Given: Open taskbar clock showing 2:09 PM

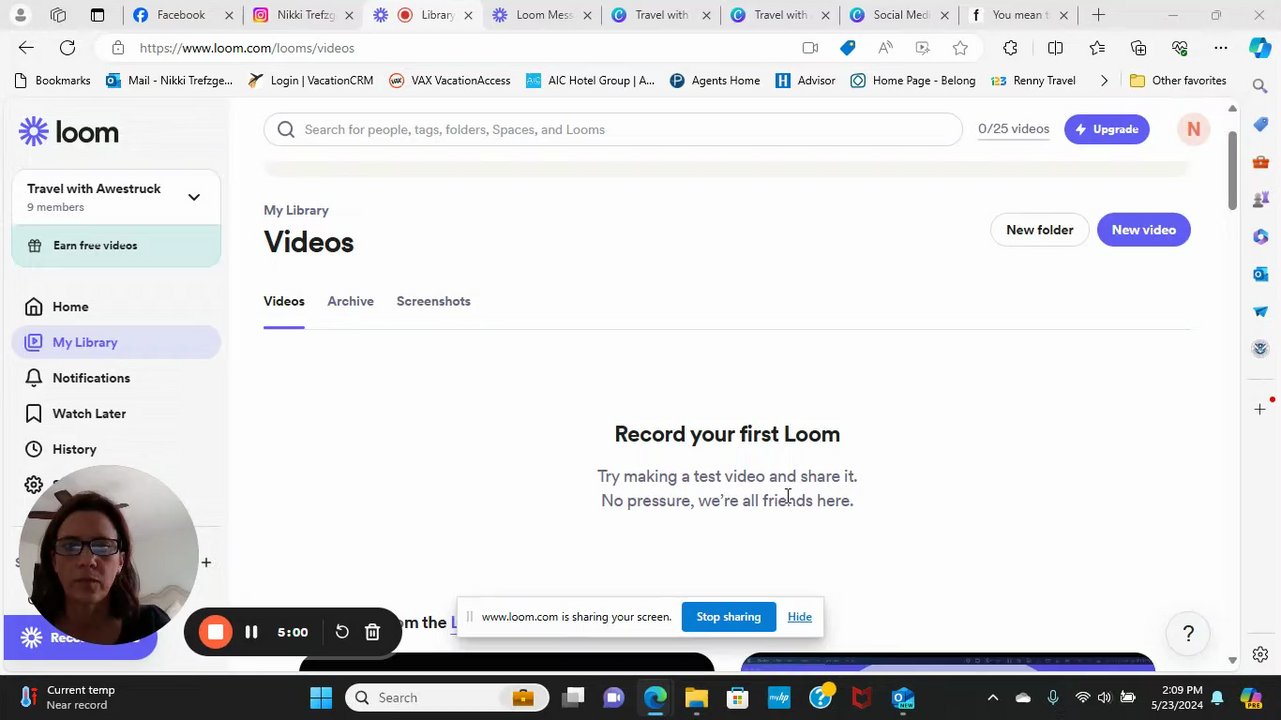Looking at the screenshot, I should point(1182,698).
